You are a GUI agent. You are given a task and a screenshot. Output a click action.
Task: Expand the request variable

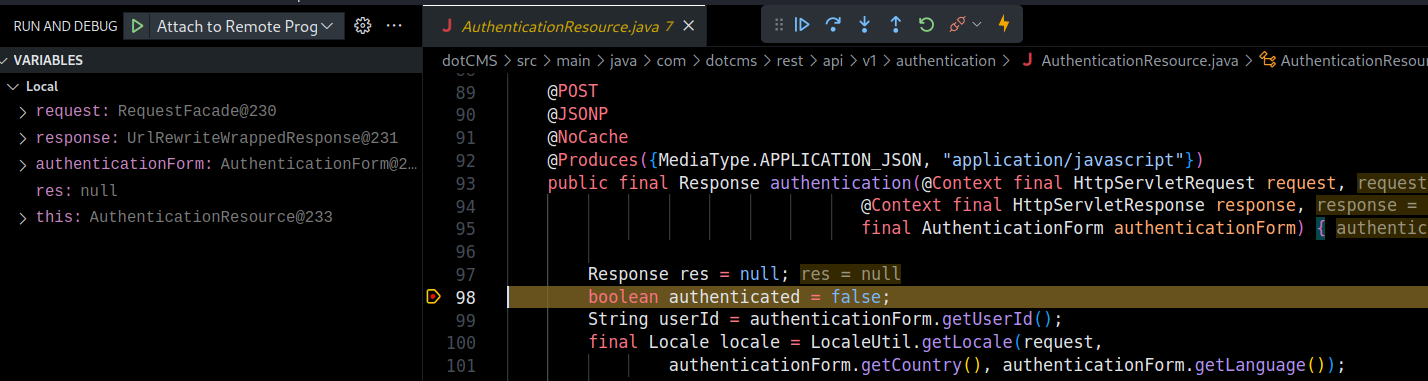[23, 112]
